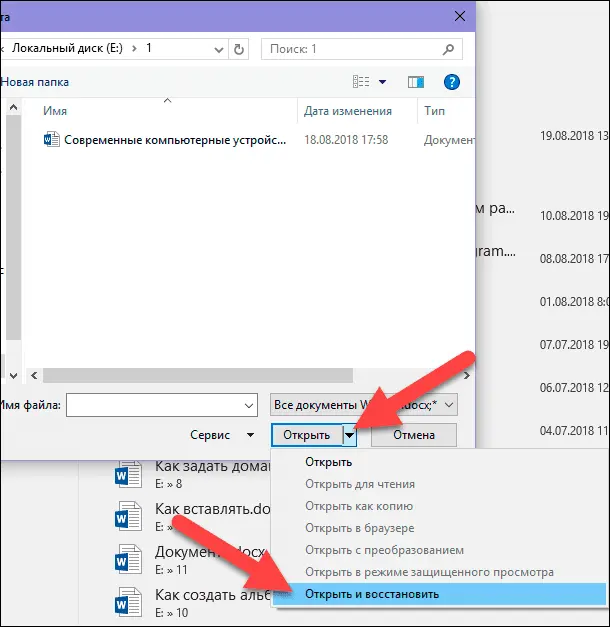610x627 pixels.
Task: Click the view layout icon in toolbar
Action: coord(362,82)
